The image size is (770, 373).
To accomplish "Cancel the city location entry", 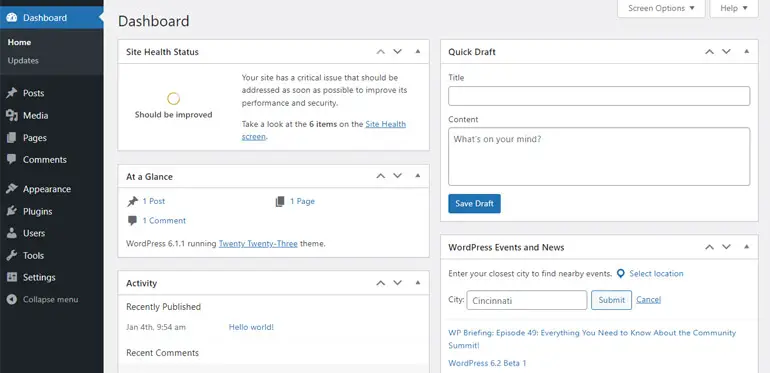I will pos(648,299).
